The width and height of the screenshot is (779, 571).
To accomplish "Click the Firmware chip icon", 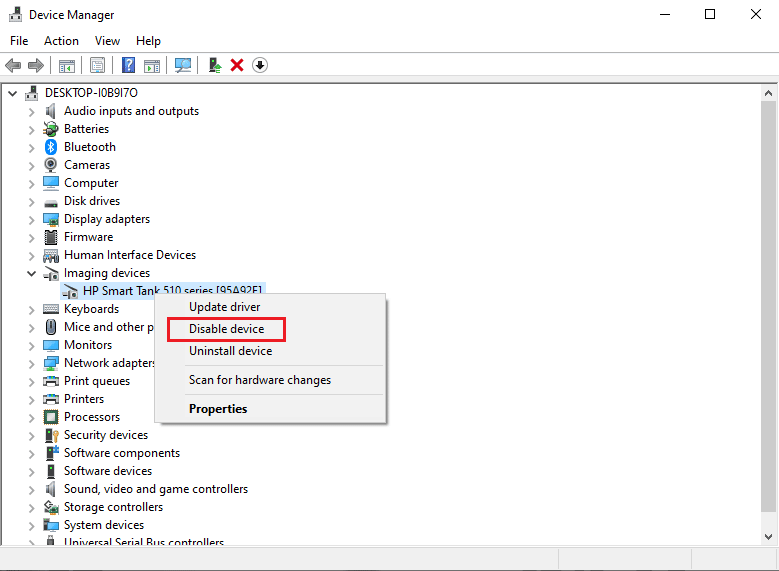I will click(x=51, y=237).
